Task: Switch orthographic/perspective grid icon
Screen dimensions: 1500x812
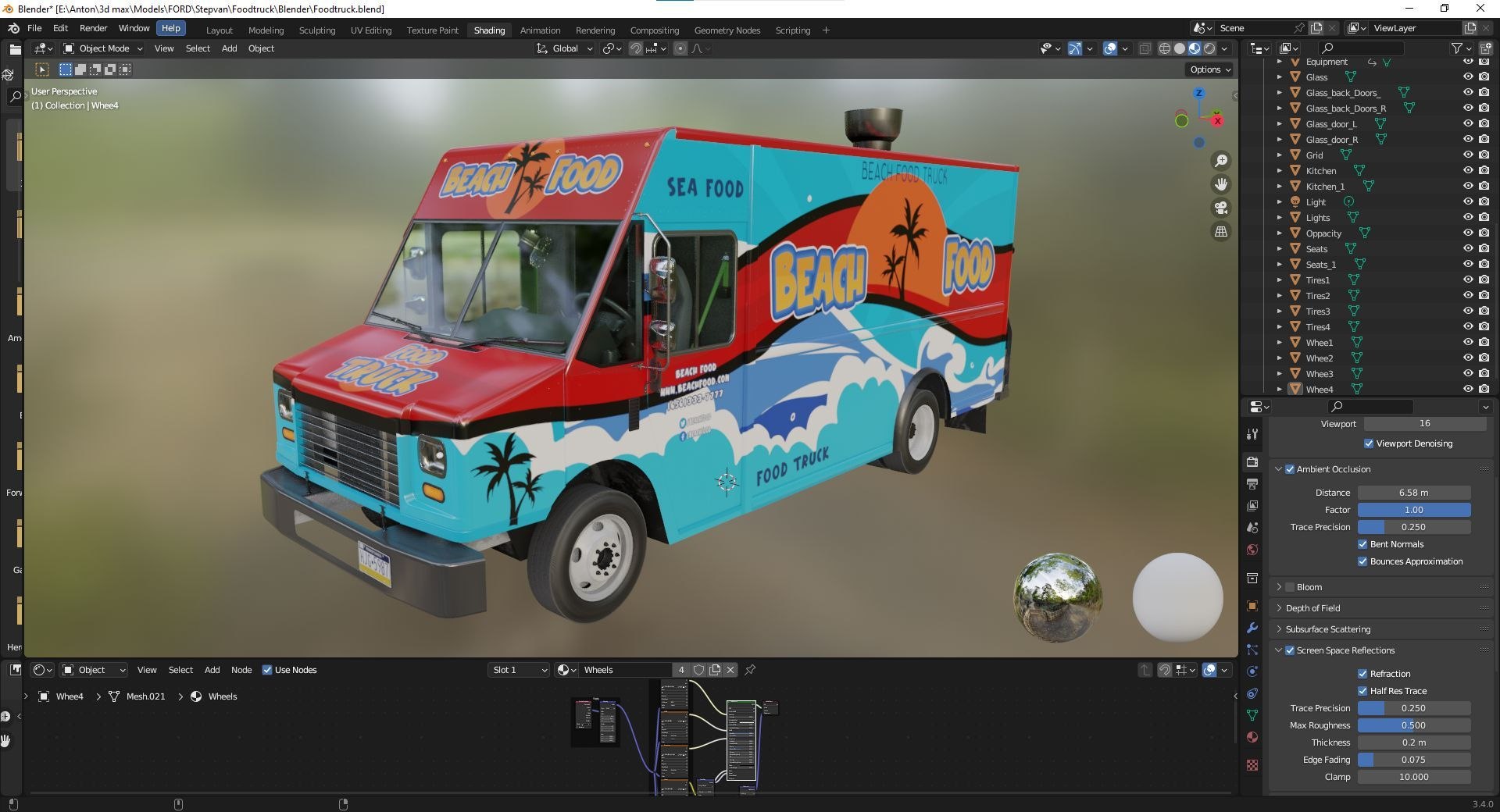Action: (1220, 232)
